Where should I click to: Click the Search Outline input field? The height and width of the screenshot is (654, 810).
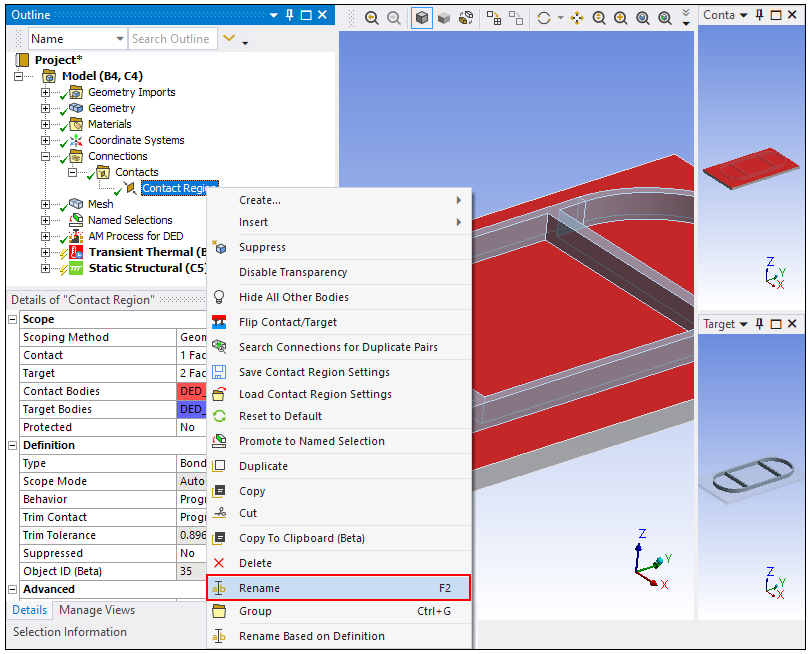171,39
